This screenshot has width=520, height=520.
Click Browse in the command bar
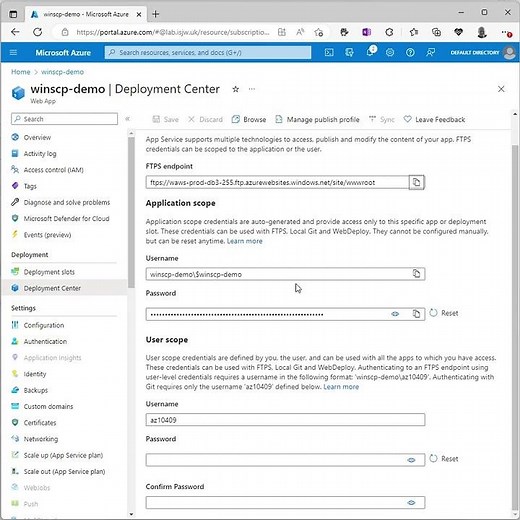coord(249,119)
